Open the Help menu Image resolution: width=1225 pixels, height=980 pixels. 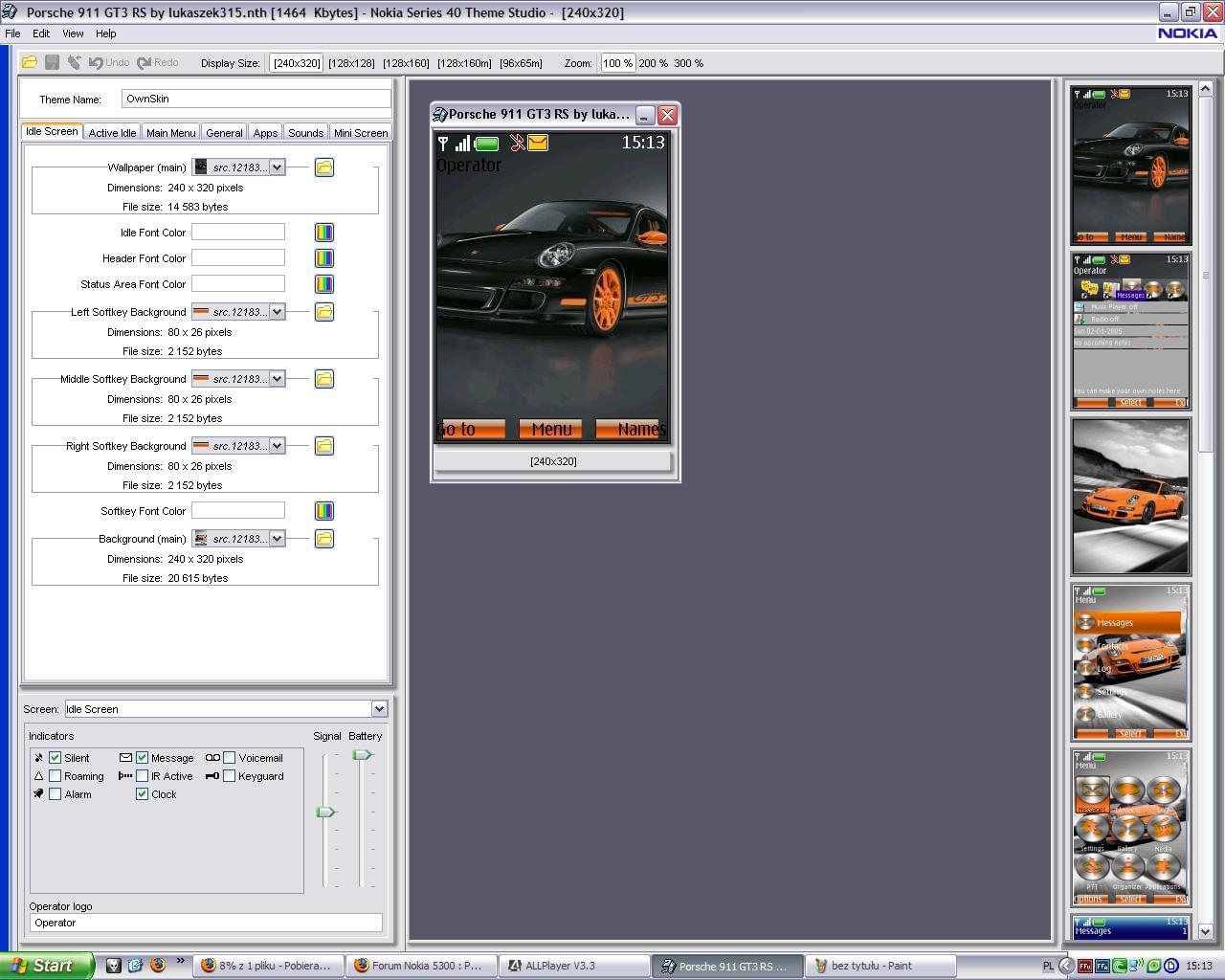(105, 33)
